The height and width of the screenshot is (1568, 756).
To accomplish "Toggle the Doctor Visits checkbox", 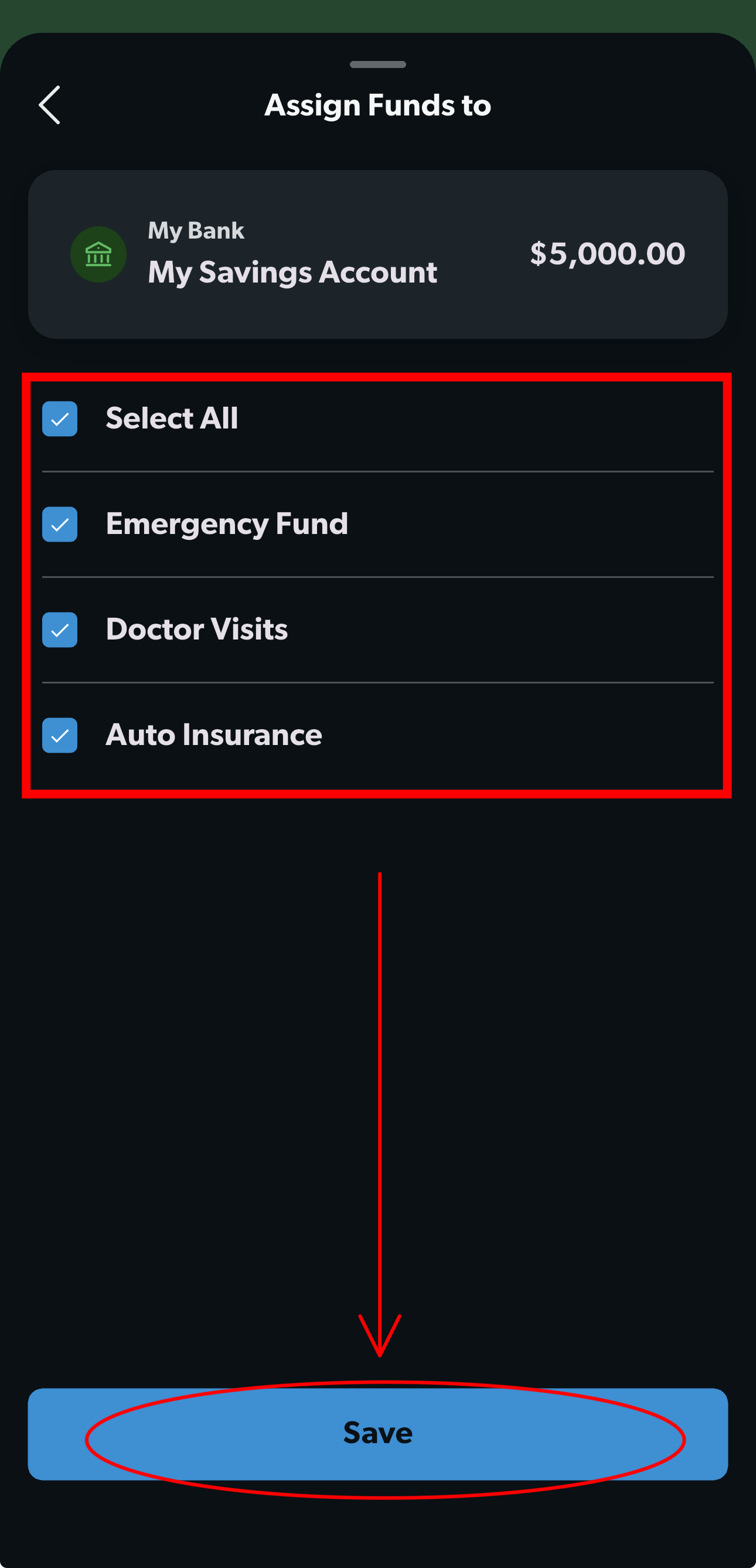I will click(60, 630).
